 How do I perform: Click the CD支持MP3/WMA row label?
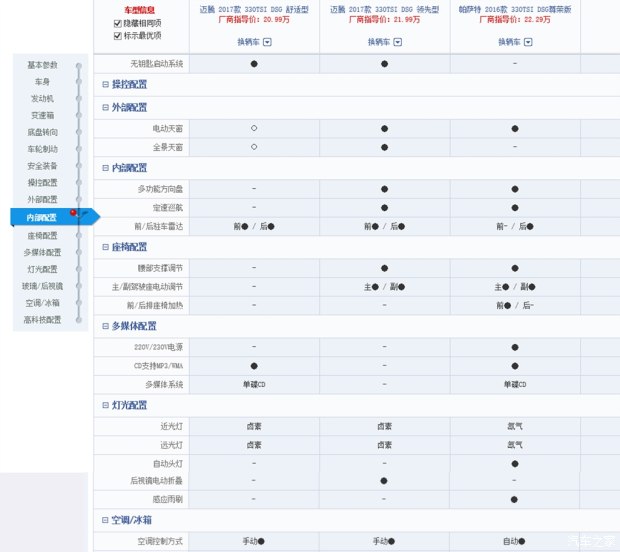tap(158, 366)
